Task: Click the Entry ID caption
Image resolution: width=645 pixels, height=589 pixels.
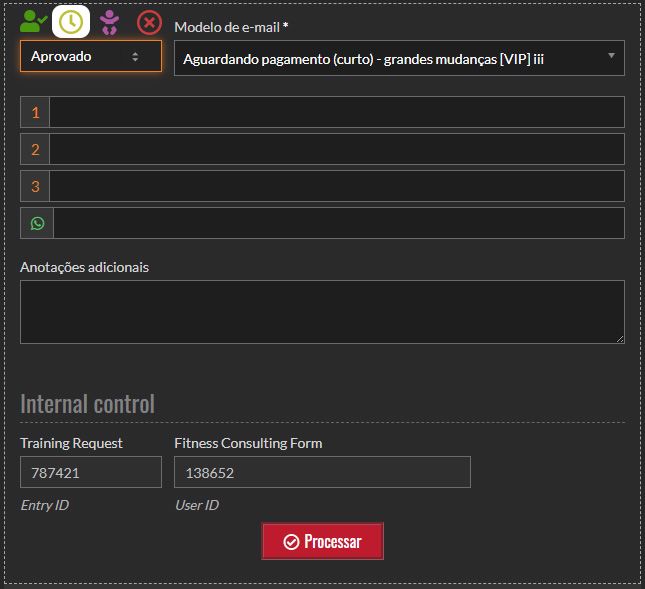Action: click(44, 505)
